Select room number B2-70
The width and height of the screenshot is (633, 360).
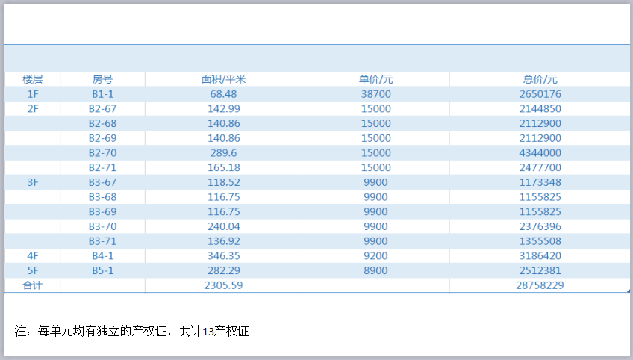[x=103, y=153]
